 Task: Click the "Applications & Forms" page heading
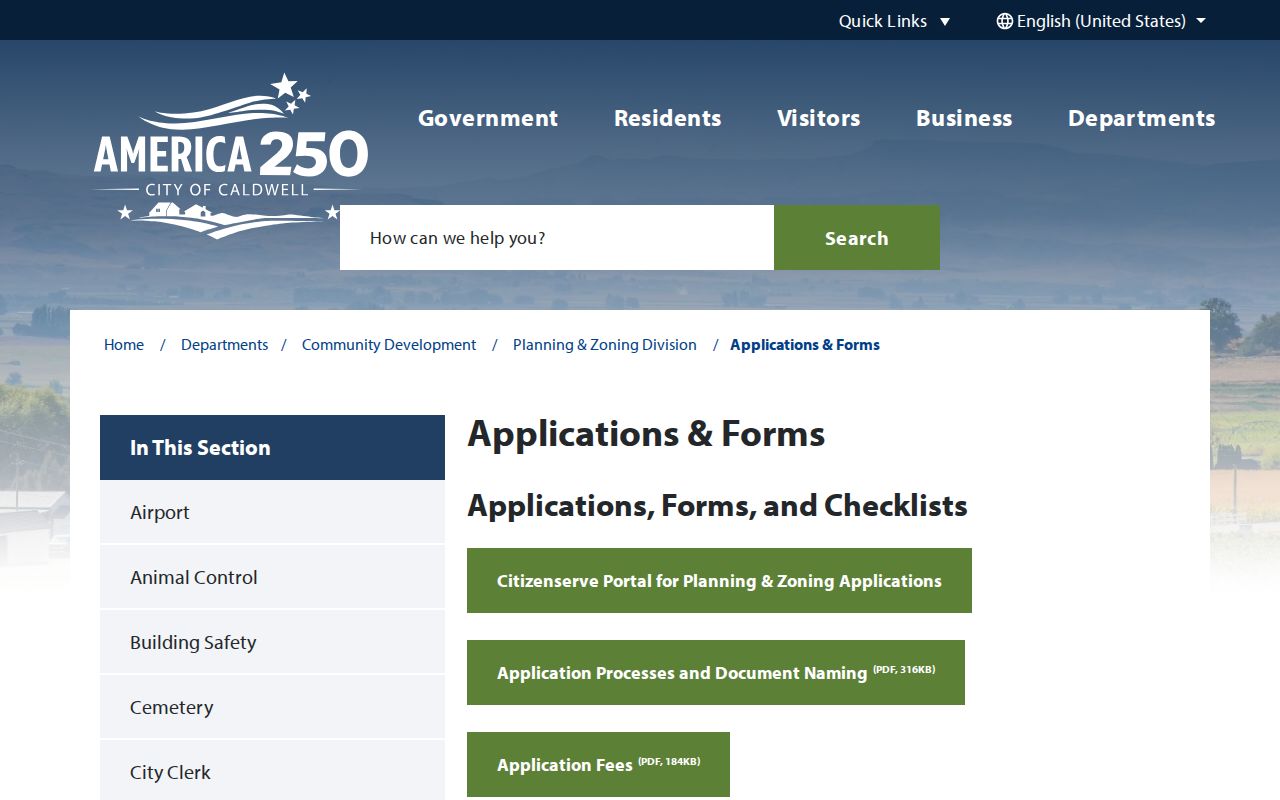click(x=646, y=434)
